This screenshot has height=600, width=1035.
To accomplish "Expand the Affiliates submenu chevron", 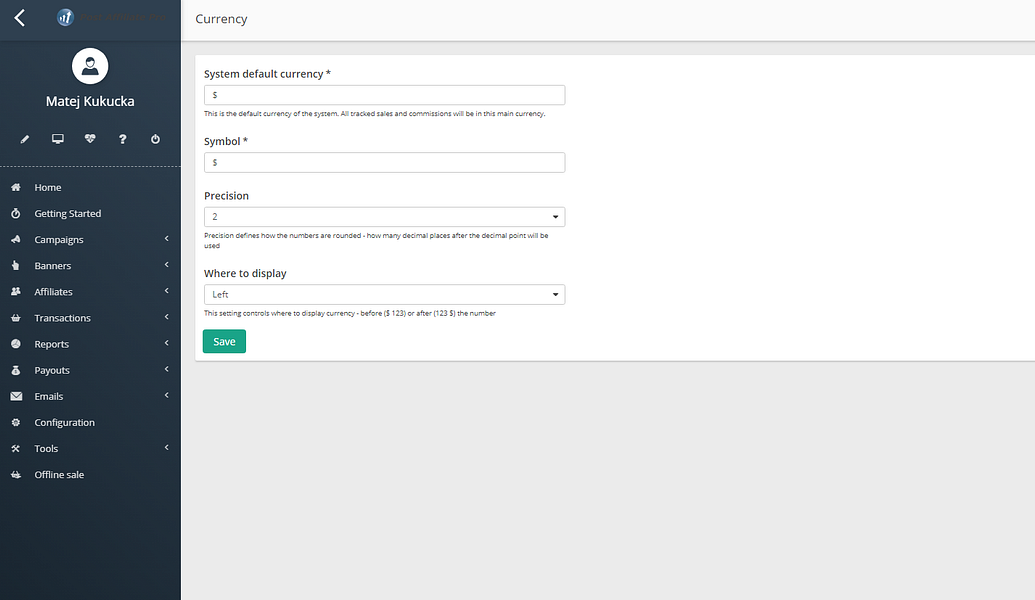I will coord(166,291).
